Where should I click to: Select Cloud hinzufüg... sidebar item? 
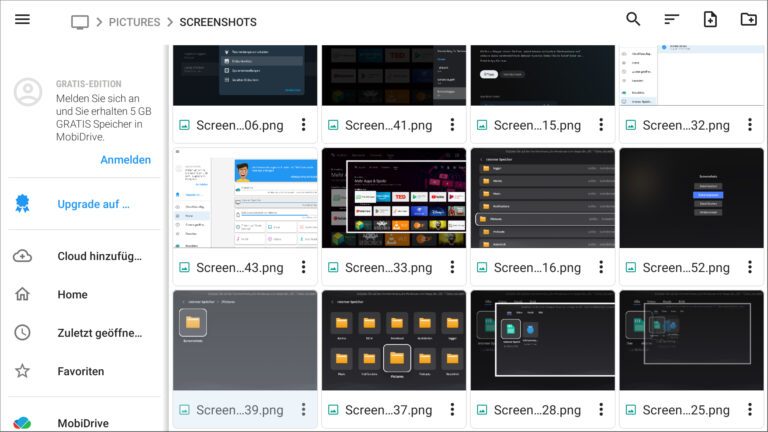tap(99, 256)
